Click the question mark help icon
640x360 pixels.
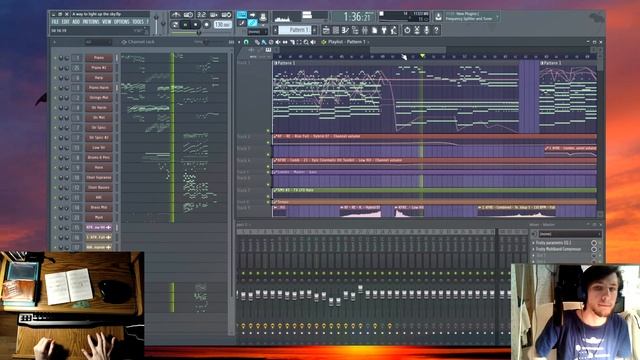pyautogui.click(x=436, y=30)
